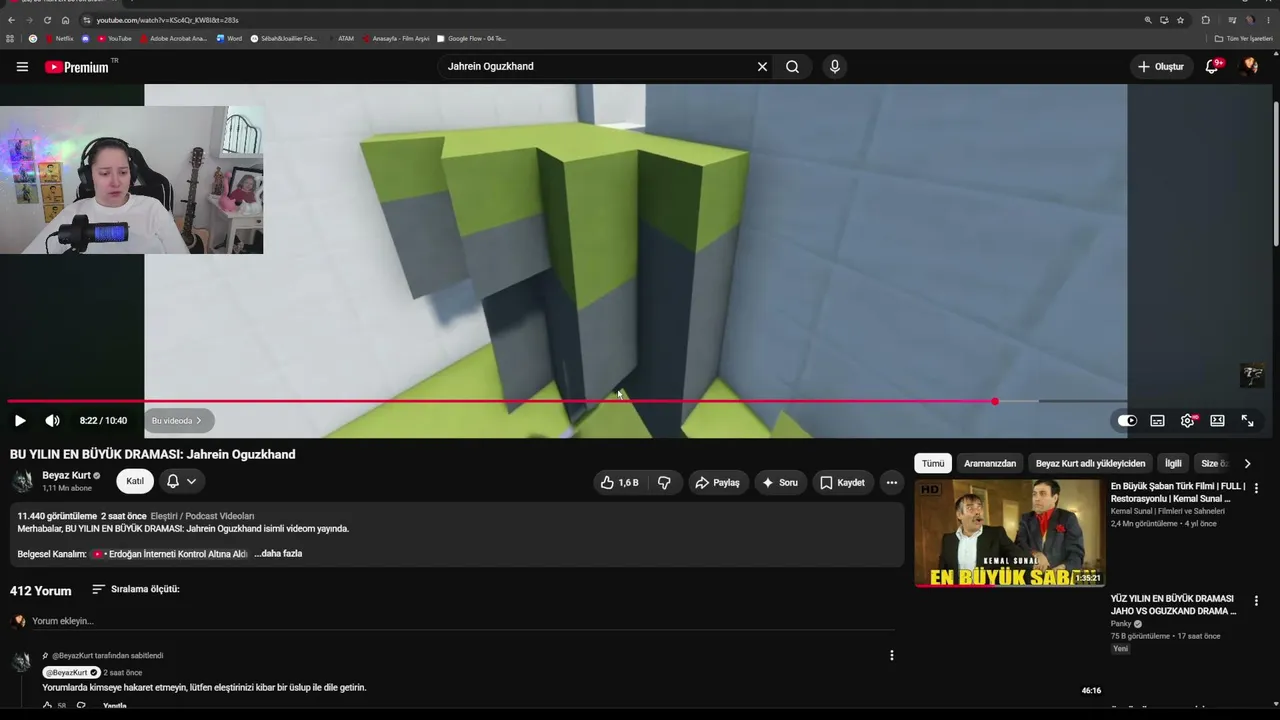The image size is (1280, 720).
Task: Open options for the Kemal Sunal video
Action: [x=1256, y=489]
